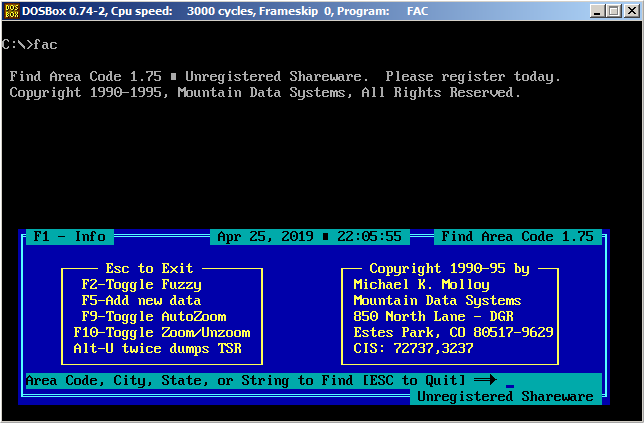Click the Find Area Code 1.75 title

(x=517, y=237)
